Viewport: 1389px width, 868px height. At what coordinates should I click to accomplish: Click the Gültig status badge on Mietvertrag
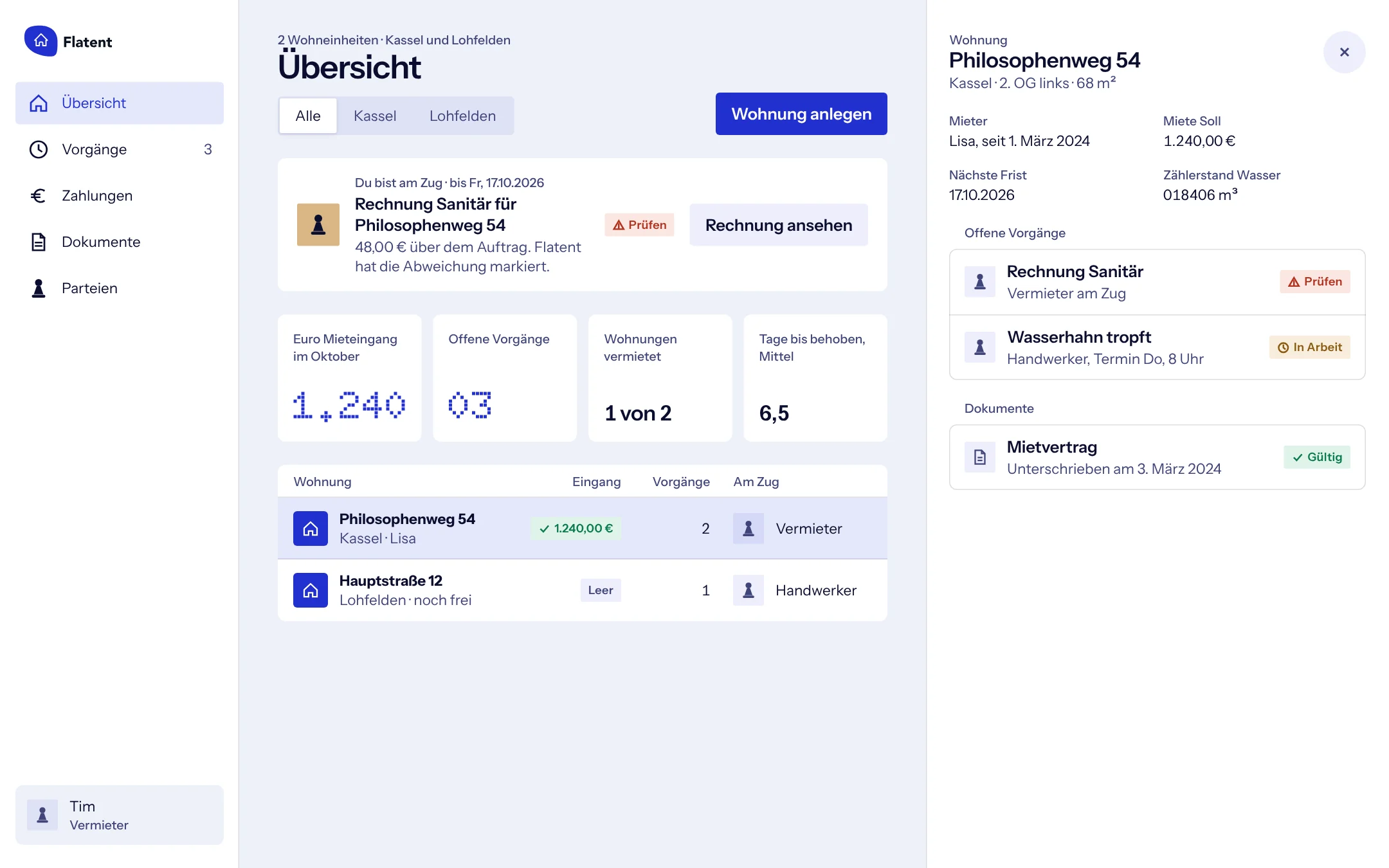pos(1317,457)
